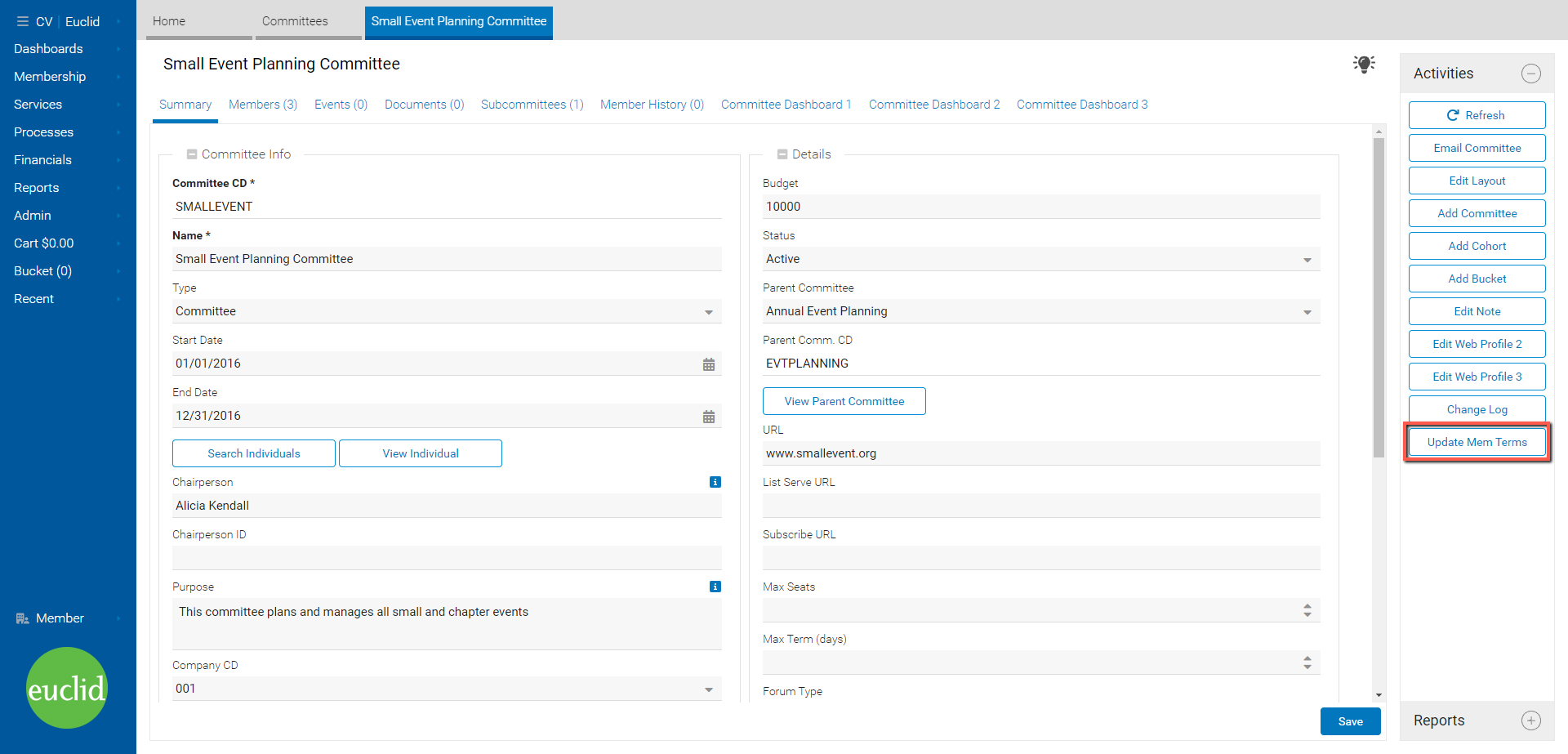Collapse the Details section
This screenshot has height=754, width=1568.
[782, 154]
